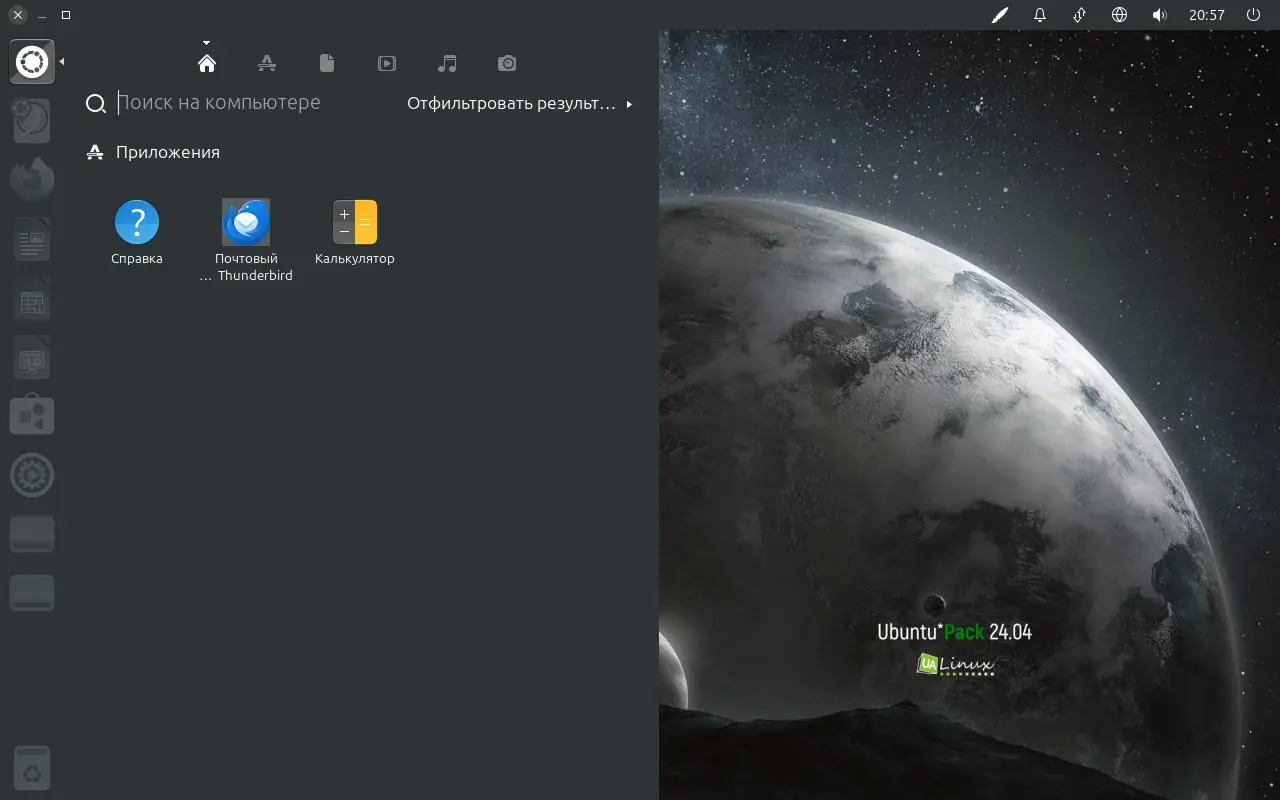Open the network connections indicator
Image resolution: width=1280 pixels, height=800 pixels.
click(x=1080, y=15)
